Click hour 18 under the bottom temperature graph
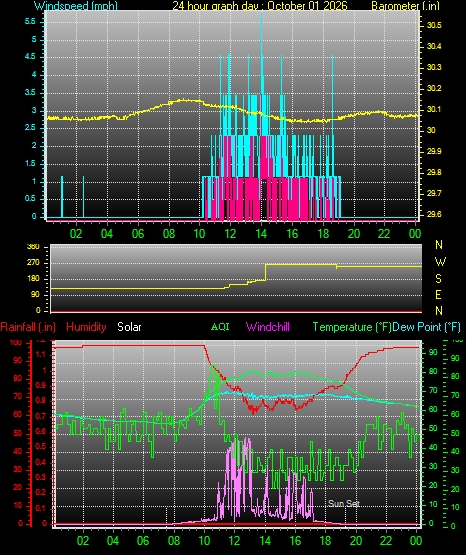This screenshot has height=555, width=466. tap(325, 540)
